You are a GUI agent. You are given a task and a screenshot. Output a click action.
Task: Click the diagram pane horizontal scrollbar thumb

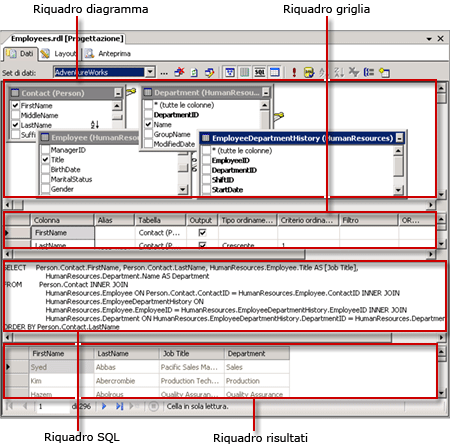[x=18, y=204]
